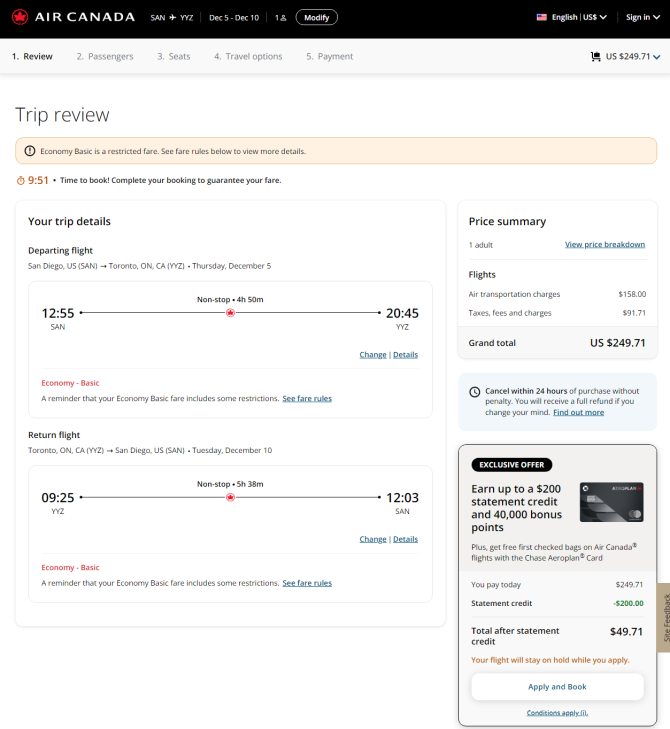Click the EXCLUSIVE OFFER badge

click(511, 465)
